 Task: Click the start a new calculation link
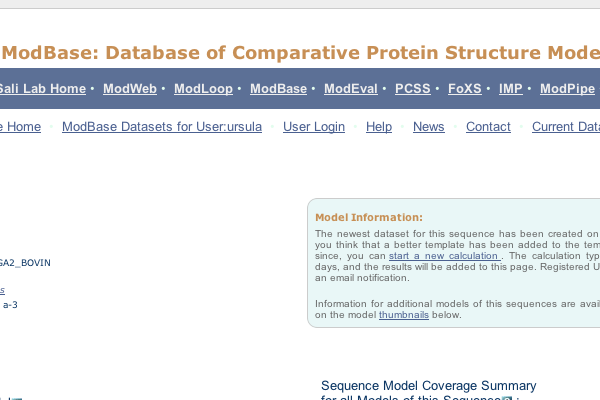point(445,256)
